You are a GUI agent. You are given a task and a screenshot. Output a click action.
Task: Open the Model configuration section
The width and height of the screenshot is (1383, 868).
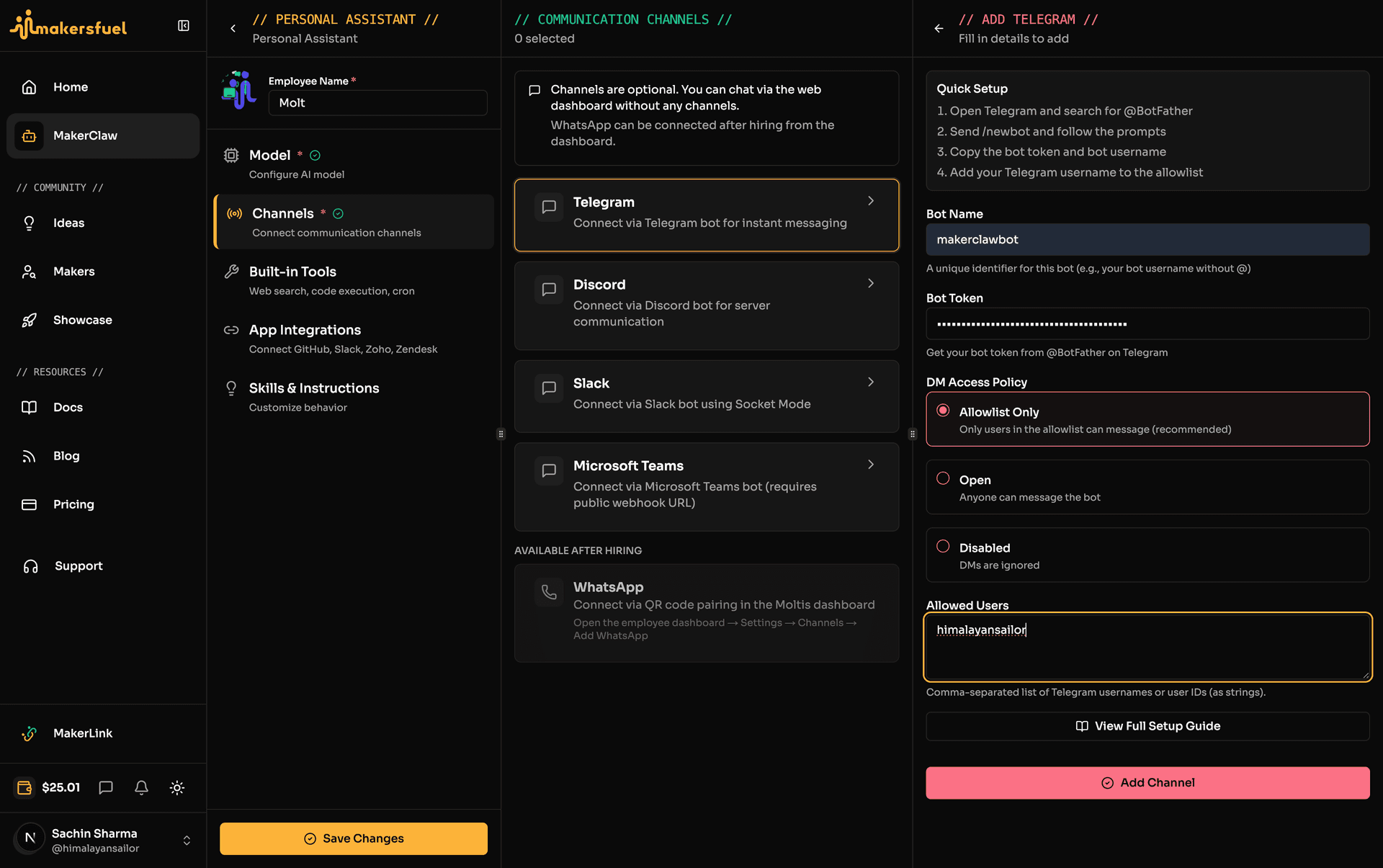tap(354, 164)
